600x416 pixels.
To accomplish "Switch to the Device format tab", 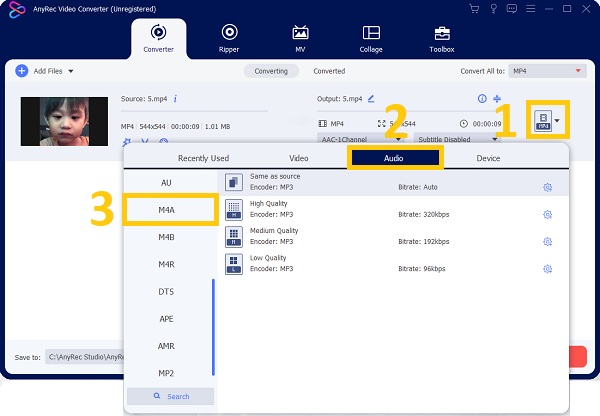I will (488, 158).
